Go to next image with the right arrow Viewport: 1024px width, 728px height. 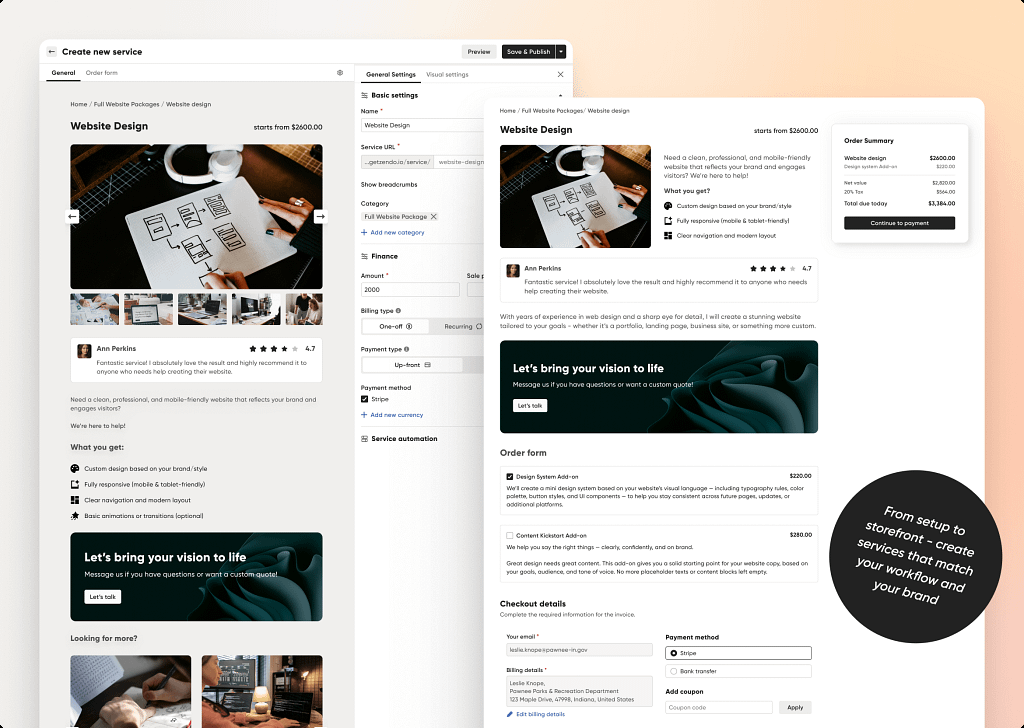tap(320, 216)
